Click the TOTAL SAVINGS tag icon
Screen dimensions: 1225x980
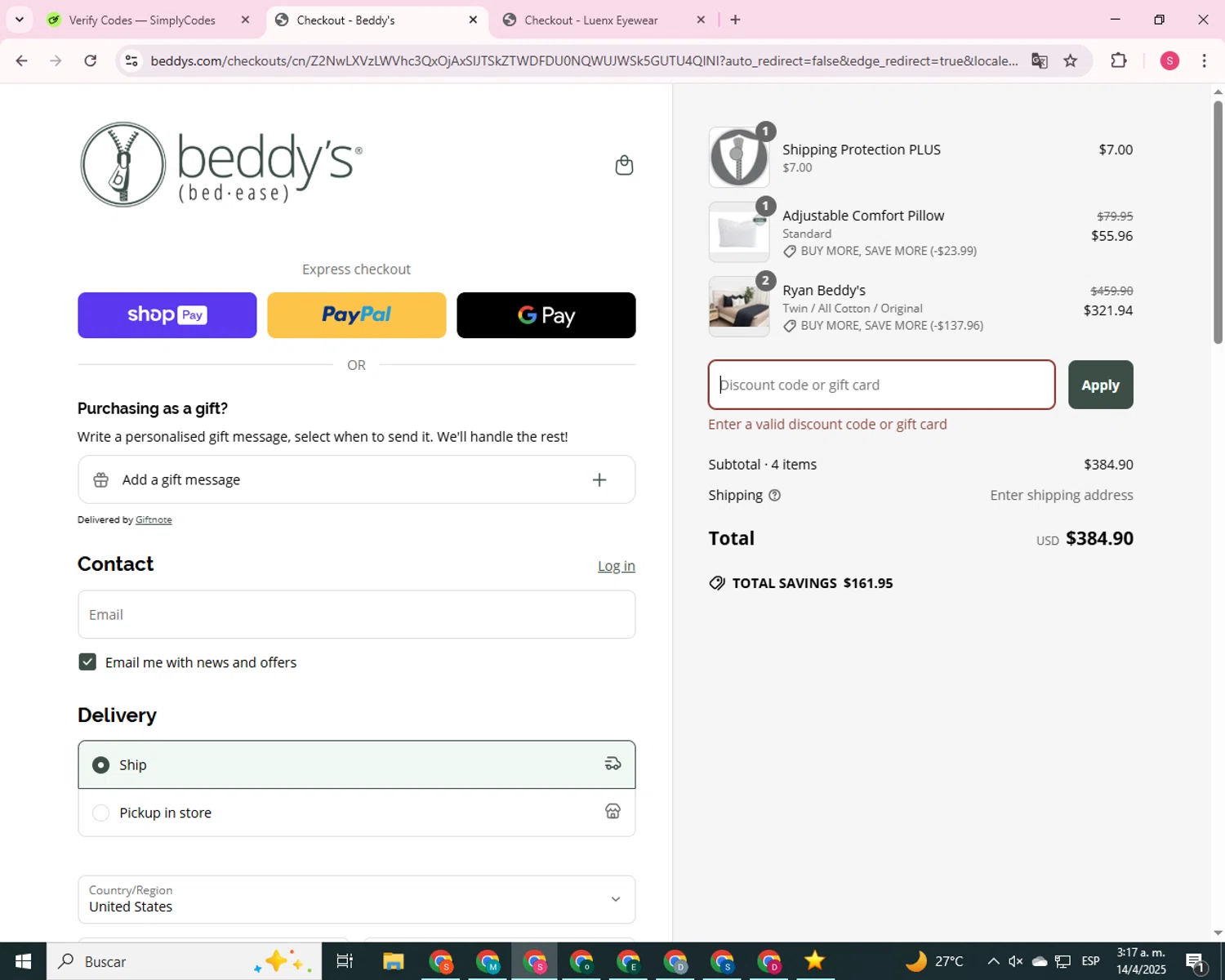click(x=717, y=583)
